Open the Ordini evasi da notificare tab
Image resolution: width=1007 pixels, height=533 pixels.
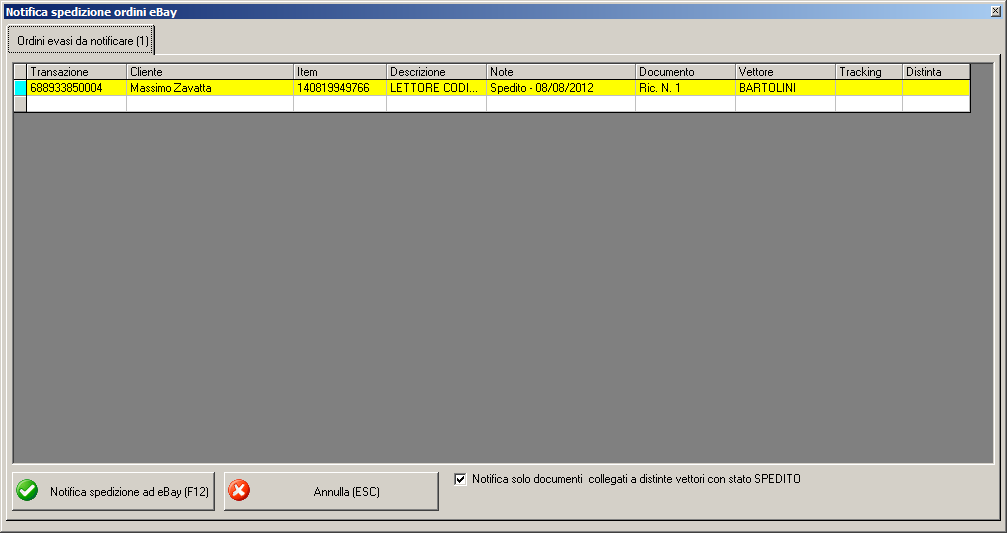coord(82,40)
